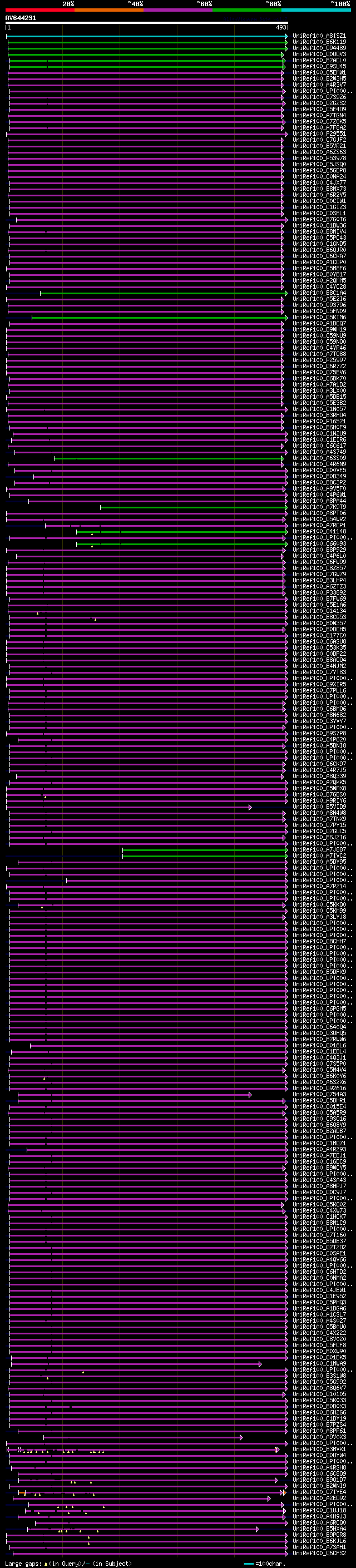Click label UniRef100_P29551
Screen dimensions: 356x1568
(319, 134)
